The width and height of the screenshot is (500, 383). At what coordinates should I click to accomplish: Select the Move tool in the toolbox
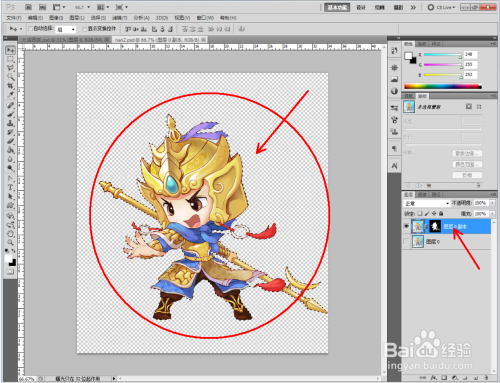point(11,50)
